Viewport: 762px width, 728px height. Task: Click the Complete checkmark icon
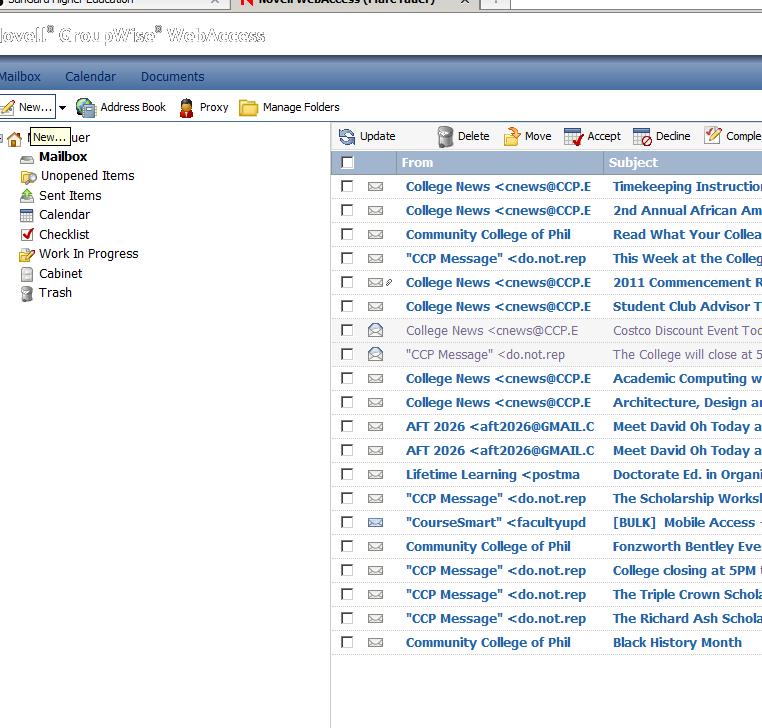pos(712,136)
